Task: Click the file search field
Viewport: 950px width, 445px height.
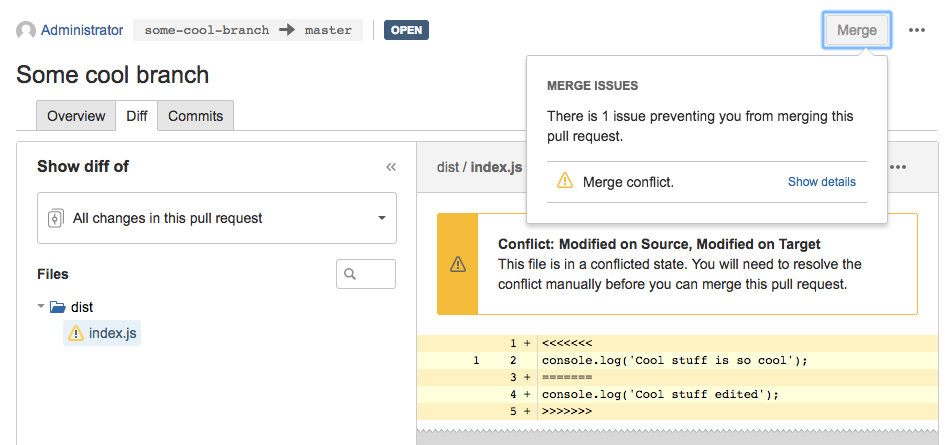Action: pos(366,274)
